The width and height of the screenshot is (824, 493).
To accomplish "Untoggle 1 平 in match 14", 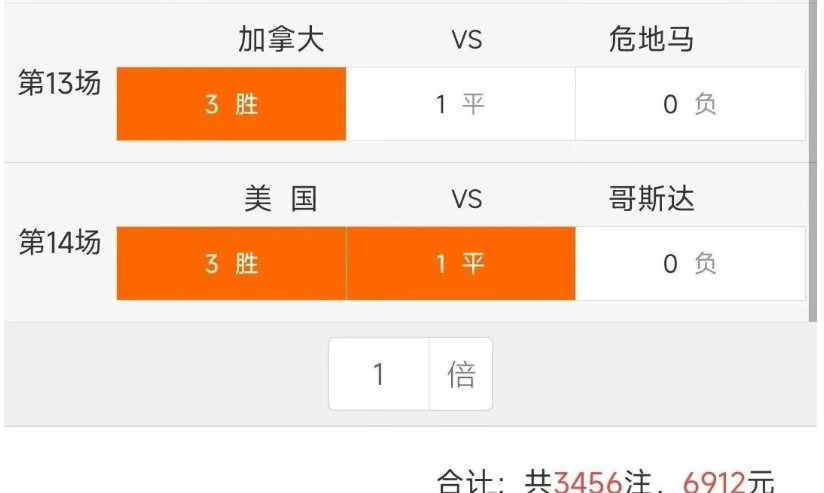I will [x=460, y=264].
